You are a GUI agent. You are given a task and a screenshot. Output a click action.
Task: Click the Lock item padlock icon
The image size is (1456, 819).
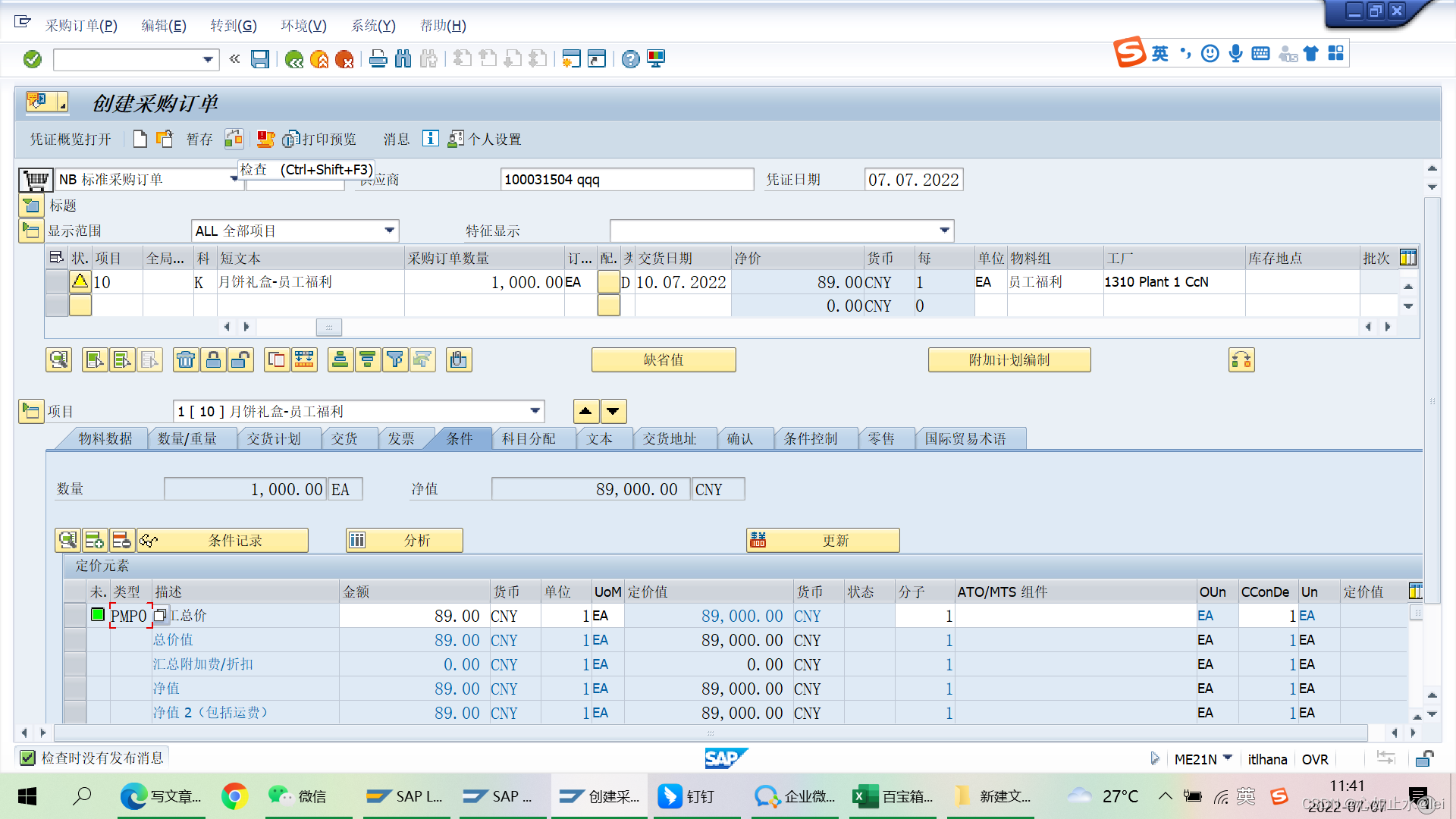[x=213, y=359]
